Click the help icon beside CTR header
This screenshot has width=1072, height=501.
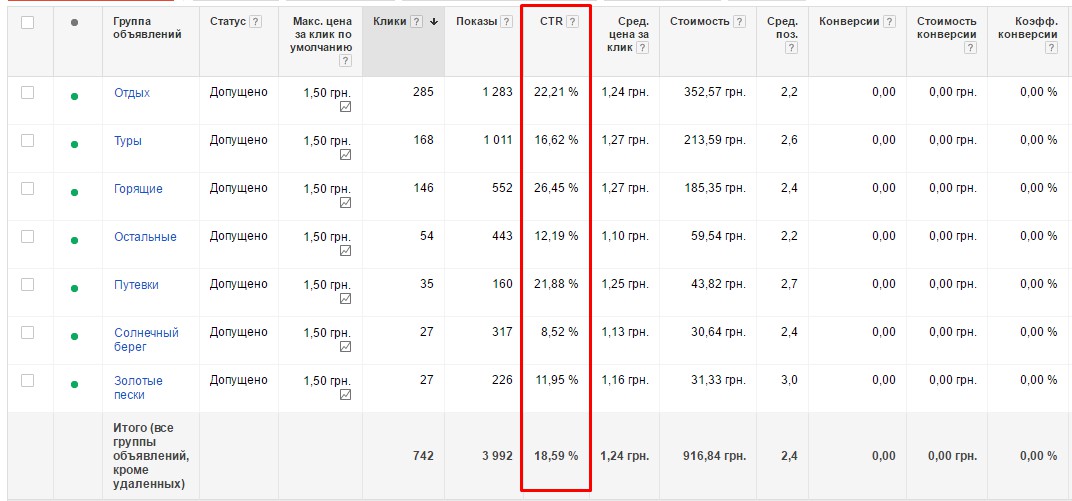click(x=573, y=22)
